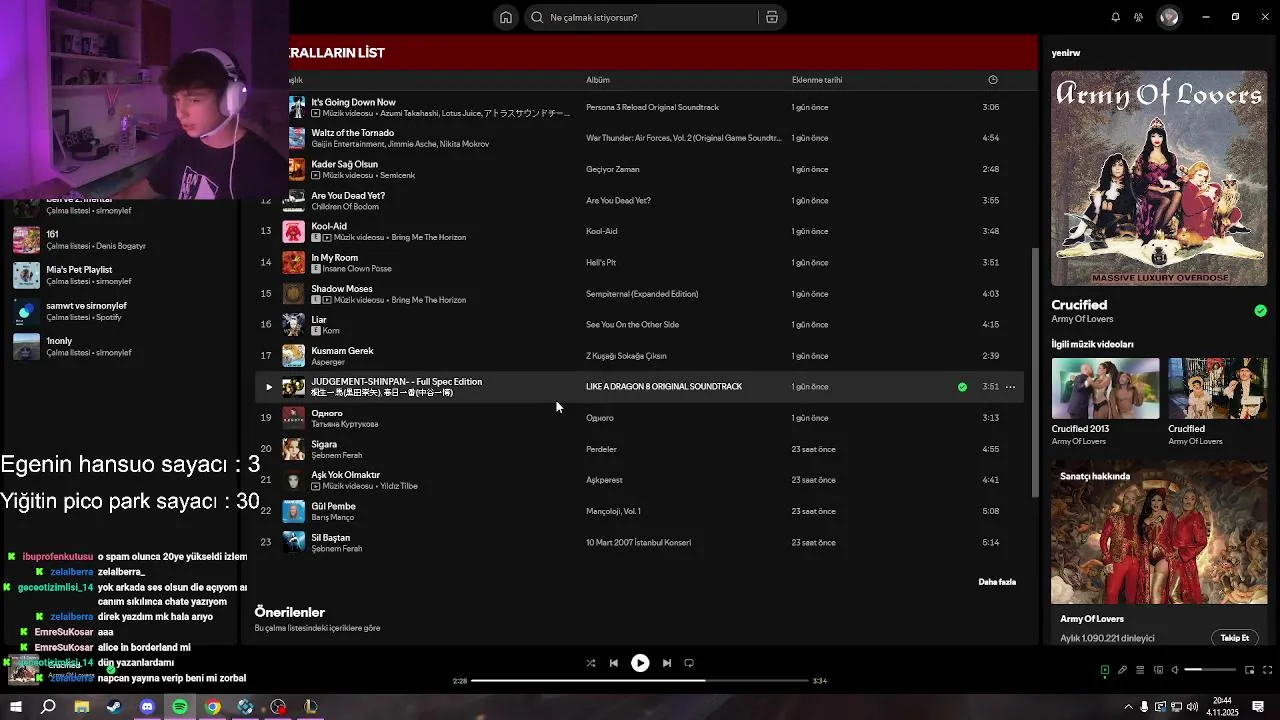
Task: Open File Explorer from taskbar
Action: pos(82,707)
